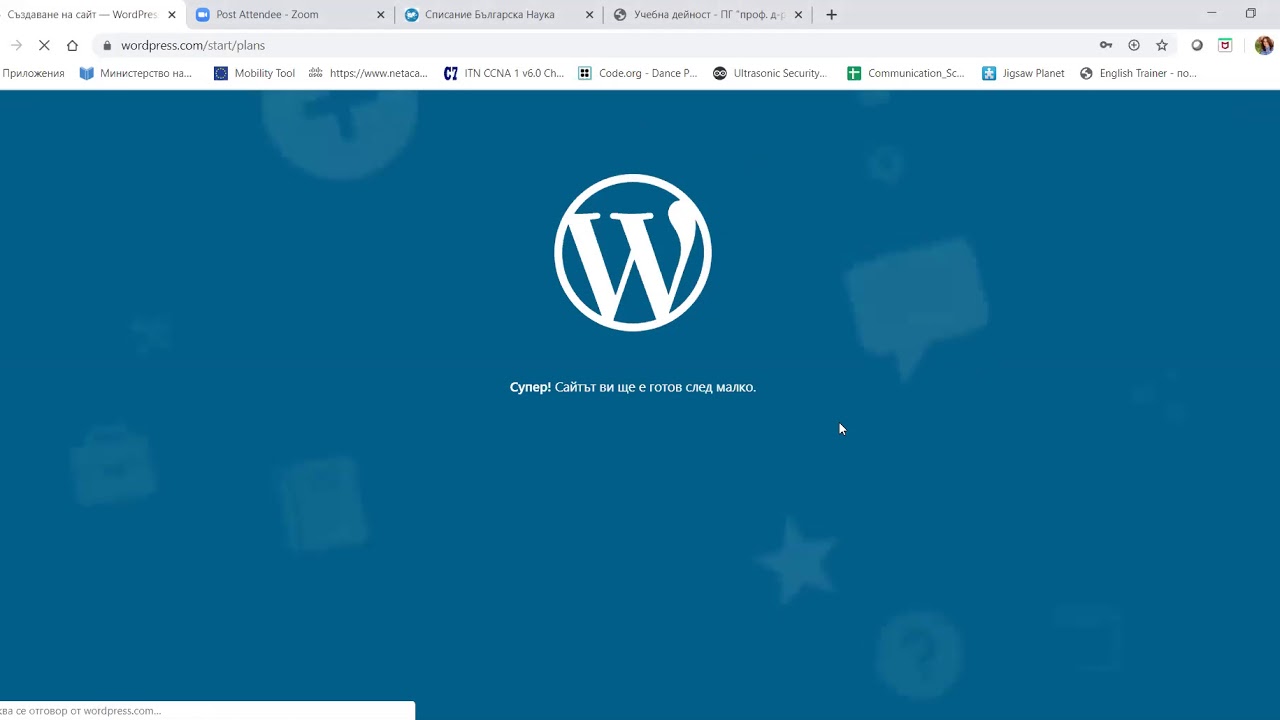Open the saved passwords key icon
The height and width of the screenshot is (720, 1280).
point(1106,45)
